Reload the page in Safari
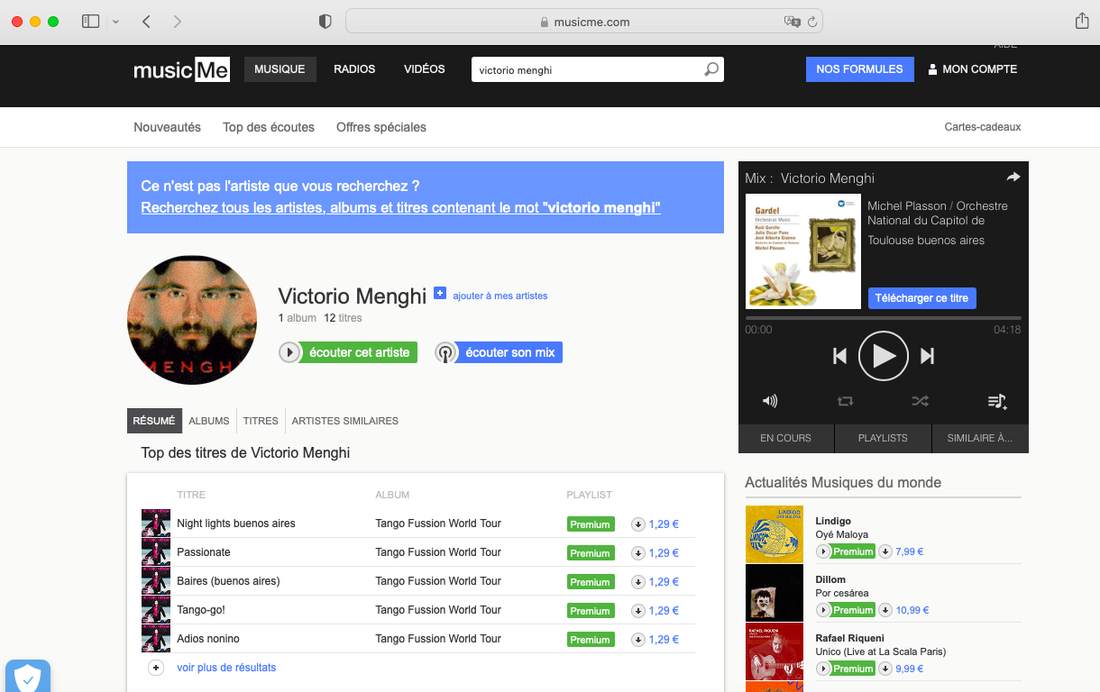Screen dimensions: 1100x692 coord(812,22)
